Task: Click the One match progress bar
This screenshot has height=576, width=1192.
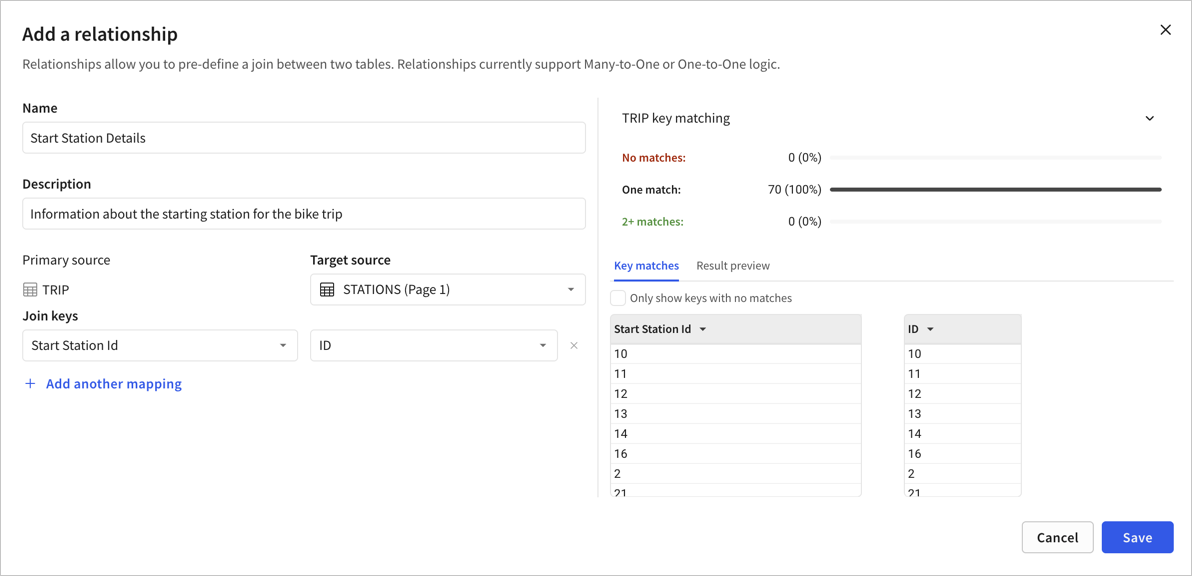Action: (995, 190)
